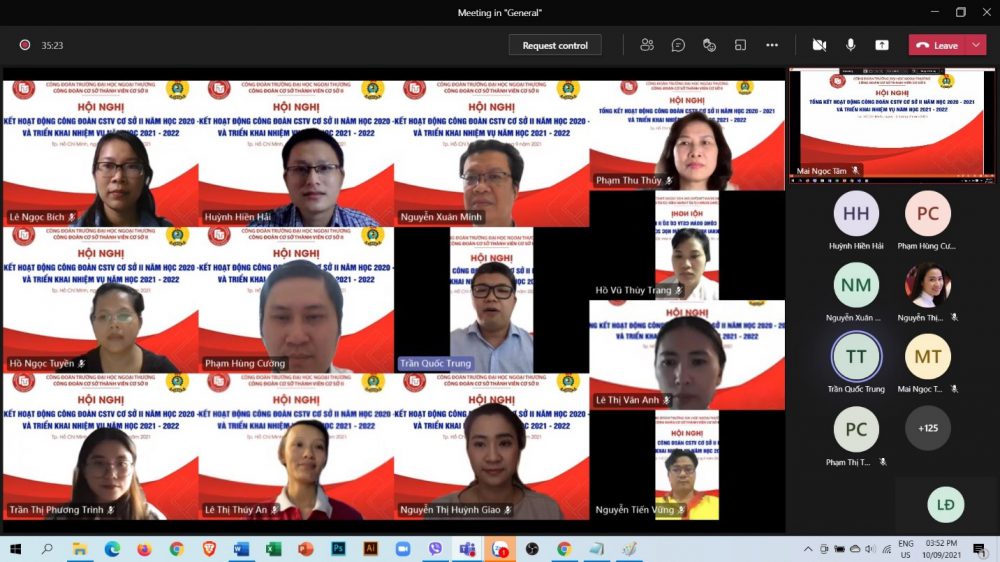Click the share content tray icon
Screen dimensions: 1000x562
[881, 45]
